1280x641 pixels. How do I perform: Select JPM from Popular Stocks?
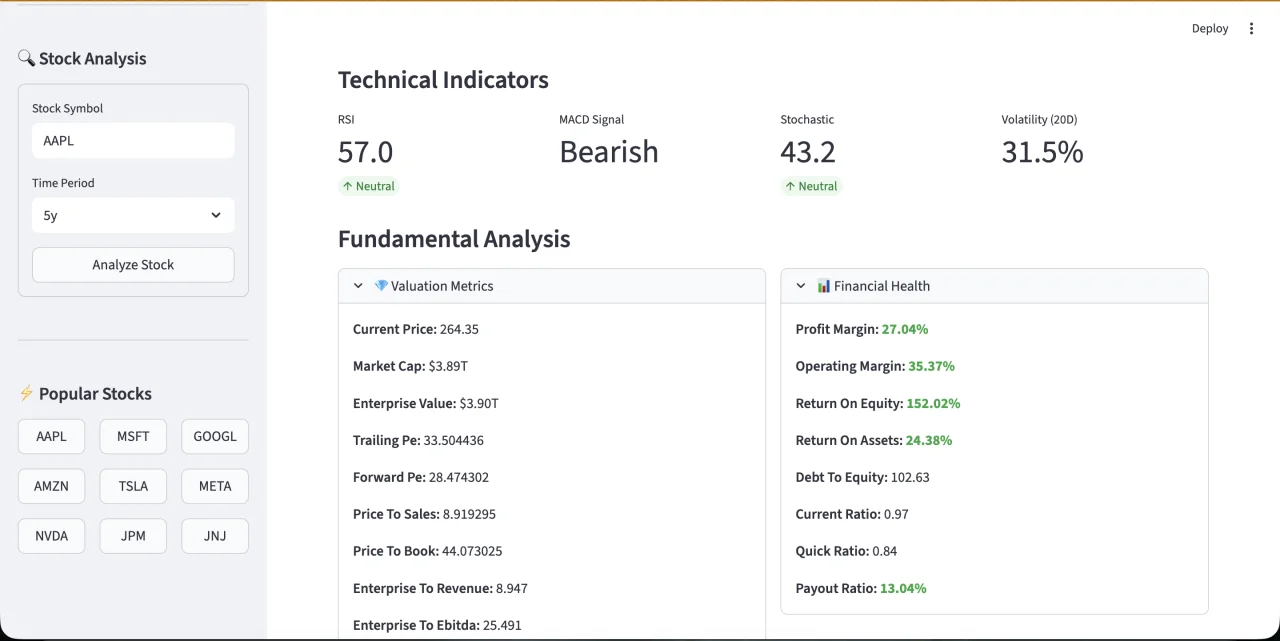pyautogui.click(x=133, y=536)
